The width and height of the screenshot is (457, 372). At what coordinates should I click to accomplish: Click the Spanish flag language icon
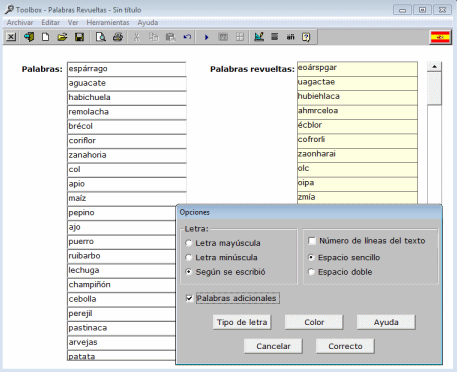tap(440, 37)
